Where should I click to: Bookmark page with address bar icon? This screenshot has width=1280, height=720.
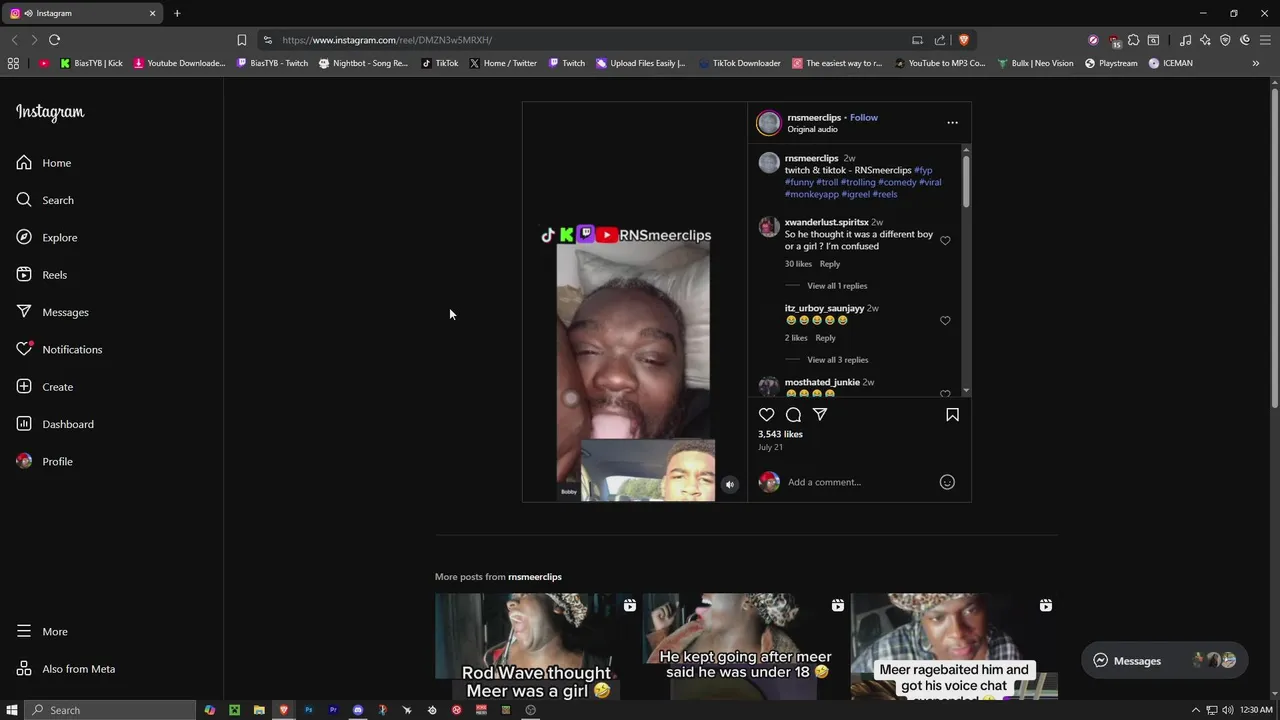click(x=241, y=40)
